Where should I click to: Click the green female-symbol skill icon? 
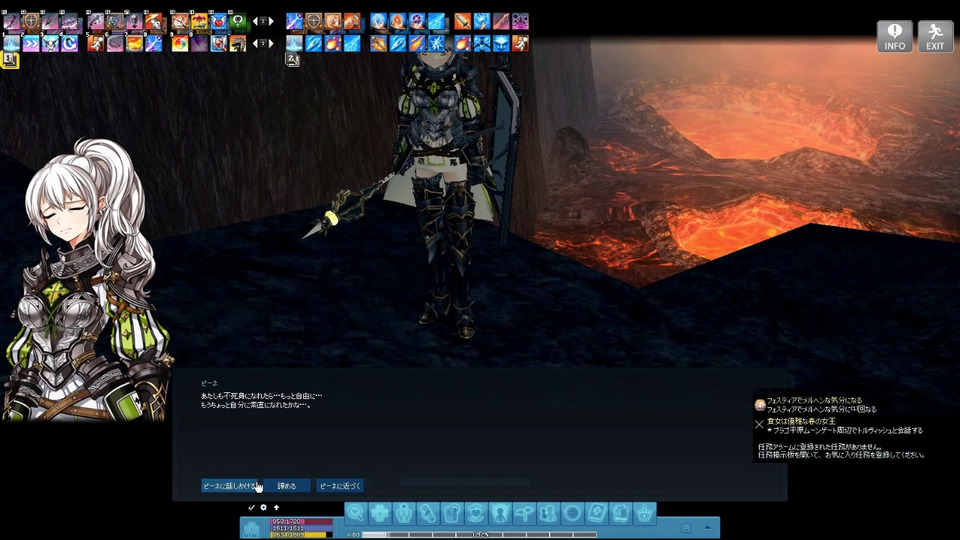coord(238,21)
